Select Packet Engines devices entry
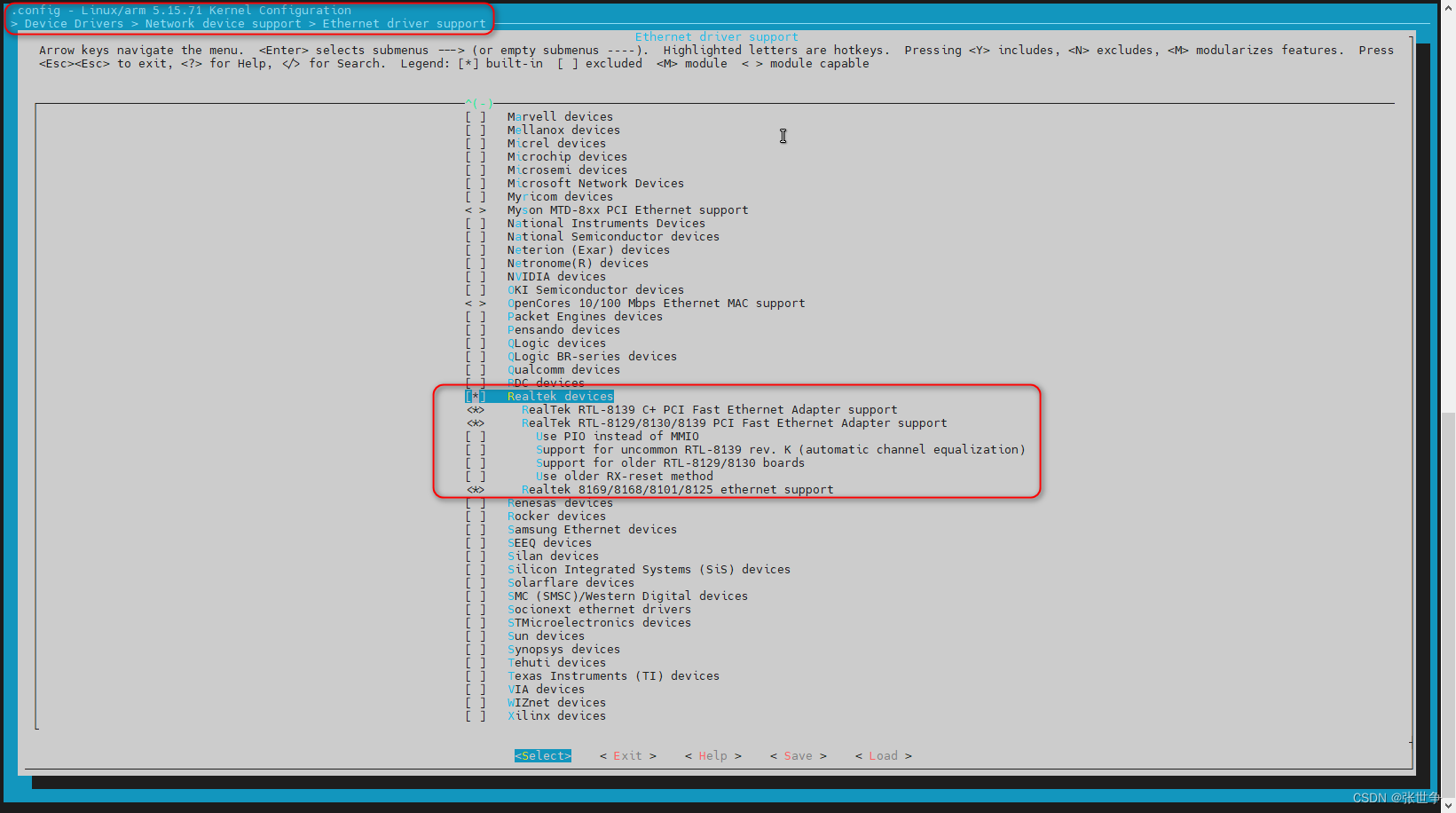The width and height of the screenshot is (1456, 813). (x=585, y=317)
